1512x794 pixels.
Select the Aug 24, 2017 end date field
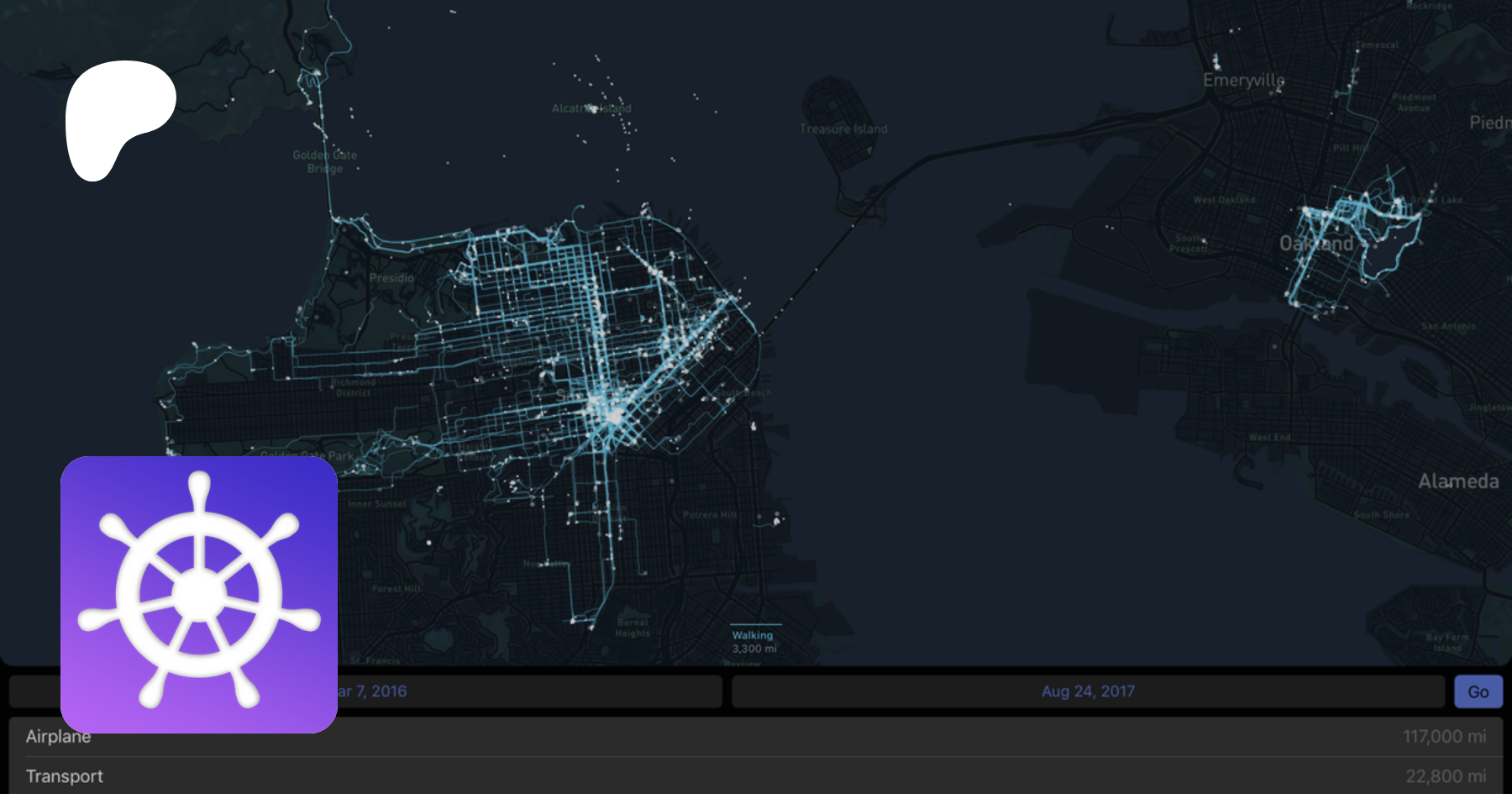1088,691
